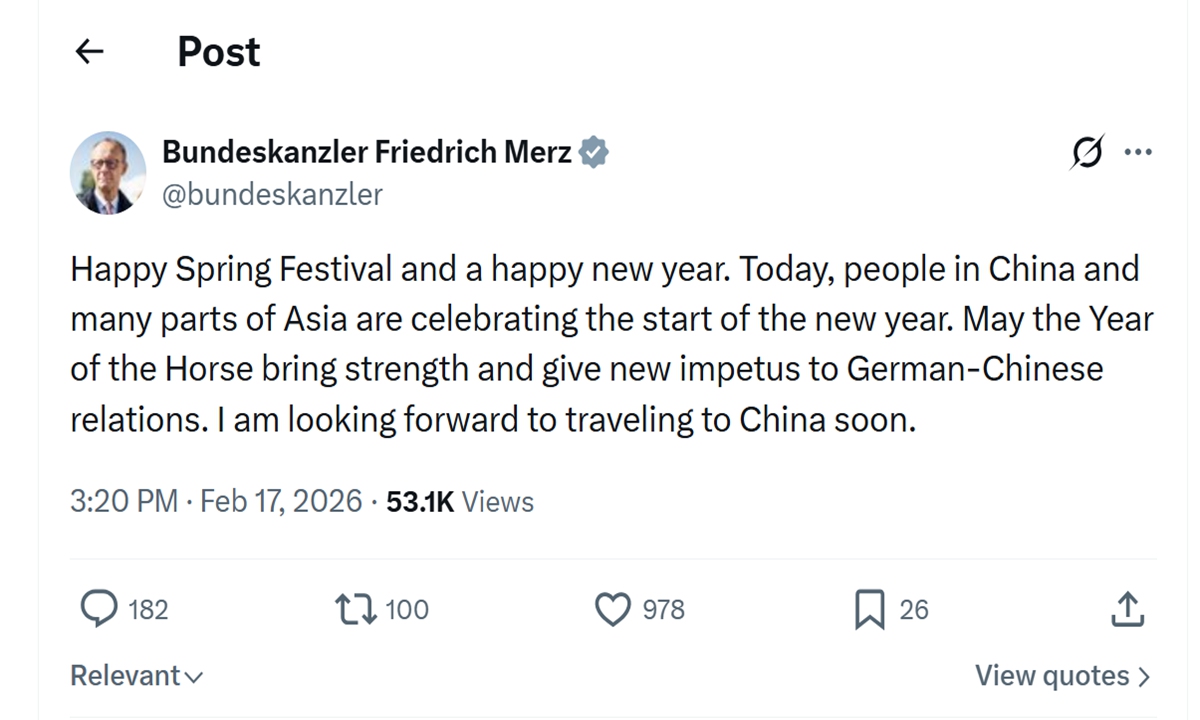This screenshot has width=1200, height=720.
Task: Share the post via the share icon
Action: [x=1128, y=608]
